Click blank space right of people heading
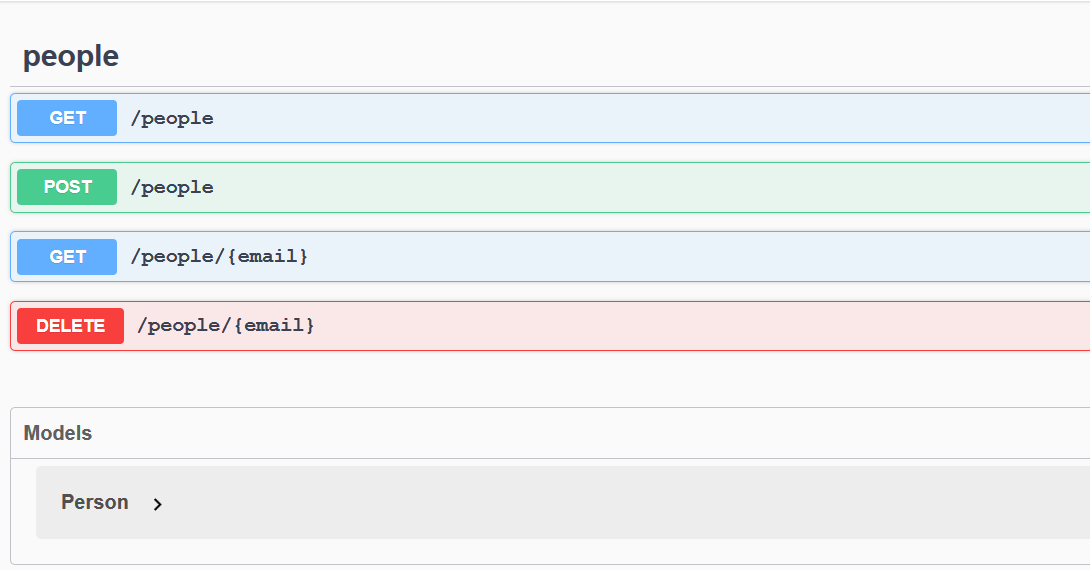 point(600,56)
